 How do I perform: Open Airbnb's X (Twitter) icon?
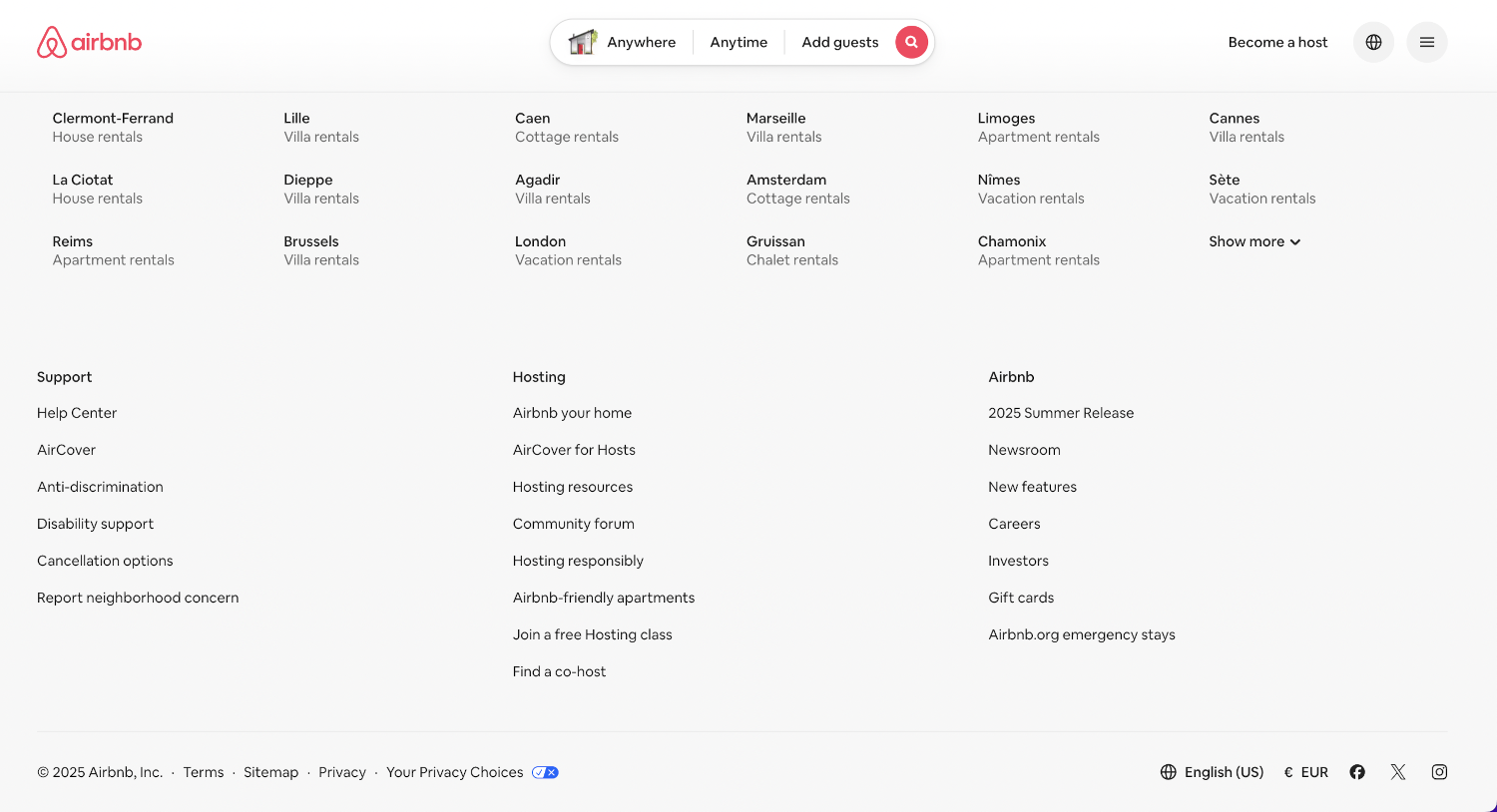[x=1398, y=772]
